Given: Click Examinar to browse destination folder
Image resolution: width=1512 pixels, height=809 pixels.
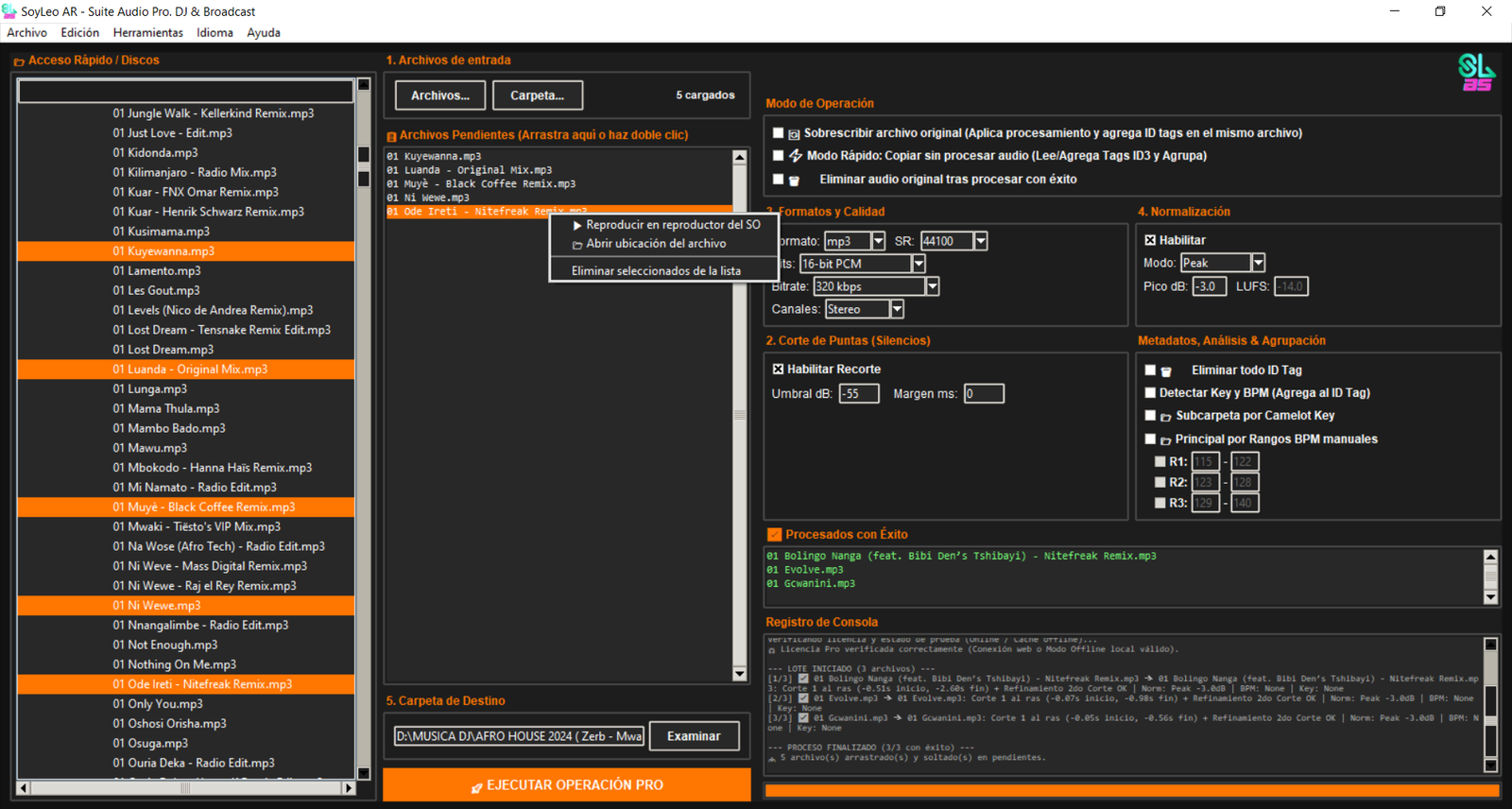Looking at the screenshot, I should pyautogui.click(x=694, y=736).
